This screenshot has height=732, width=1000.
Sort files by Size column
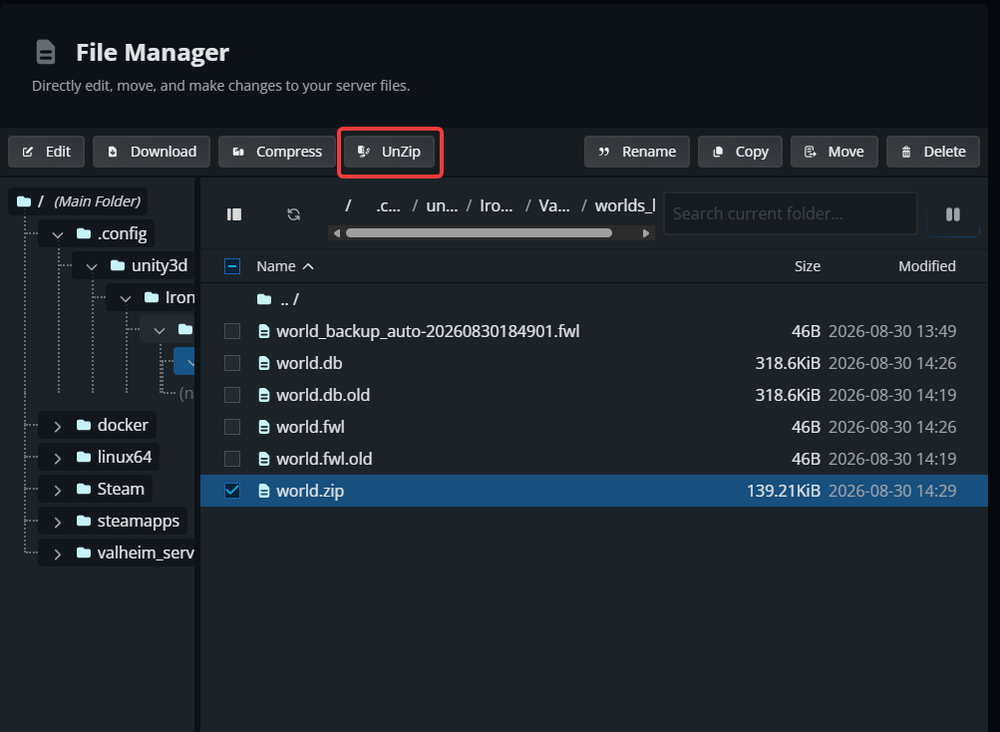[807, 267]
